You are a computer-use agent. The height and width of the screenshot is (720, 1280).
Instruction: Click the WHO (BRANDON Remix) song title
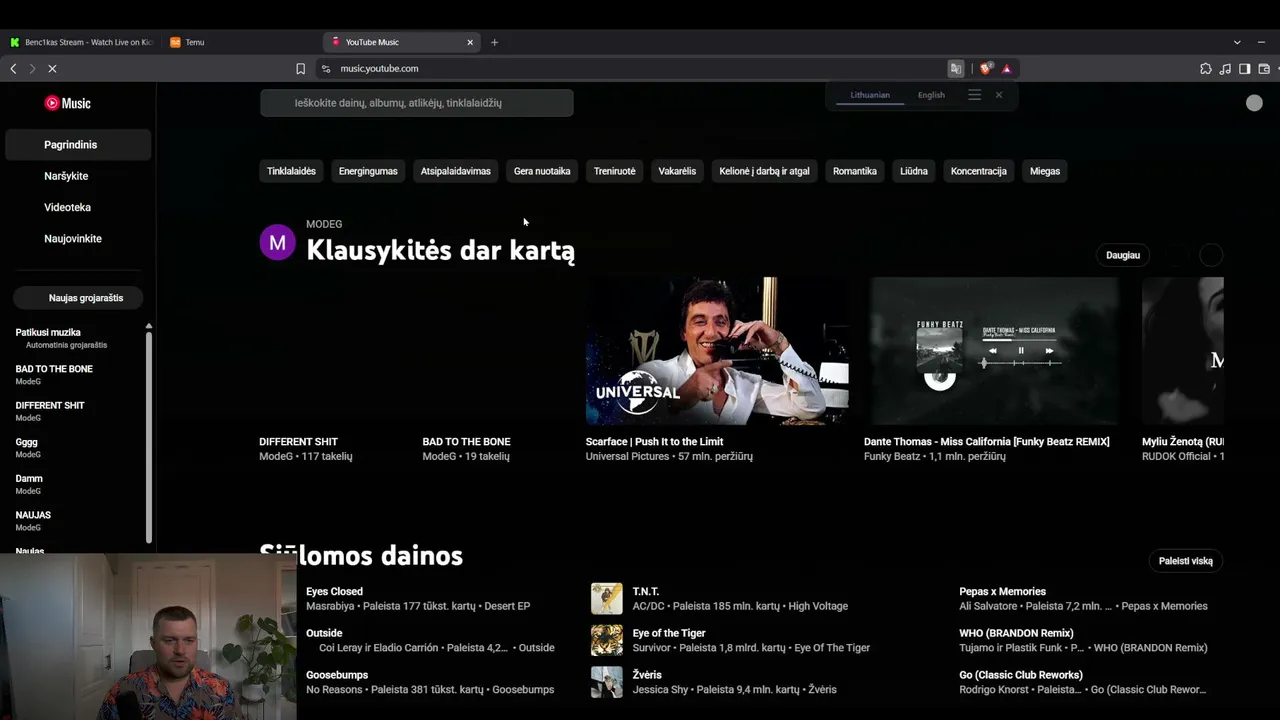(1016, 633)
